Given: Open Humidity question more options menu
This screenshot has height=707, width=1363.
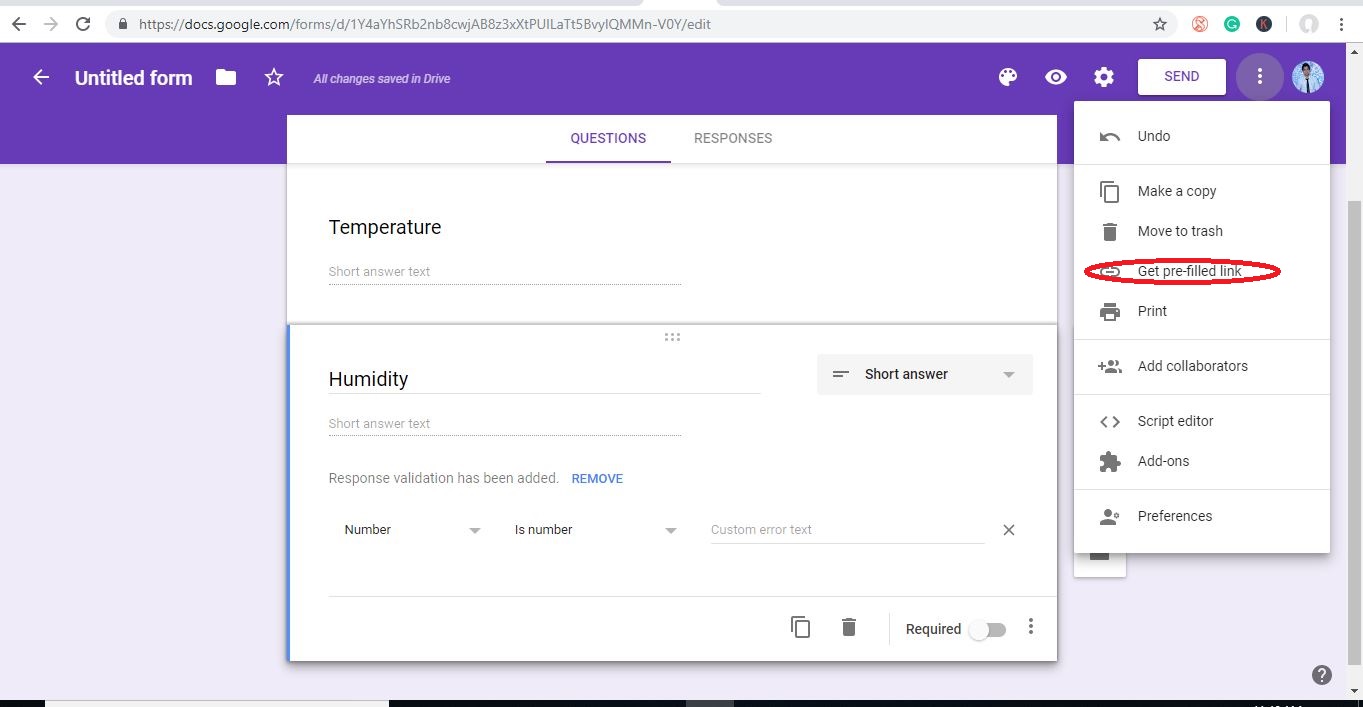Looking at the screenshot, I should point(1031,627).
